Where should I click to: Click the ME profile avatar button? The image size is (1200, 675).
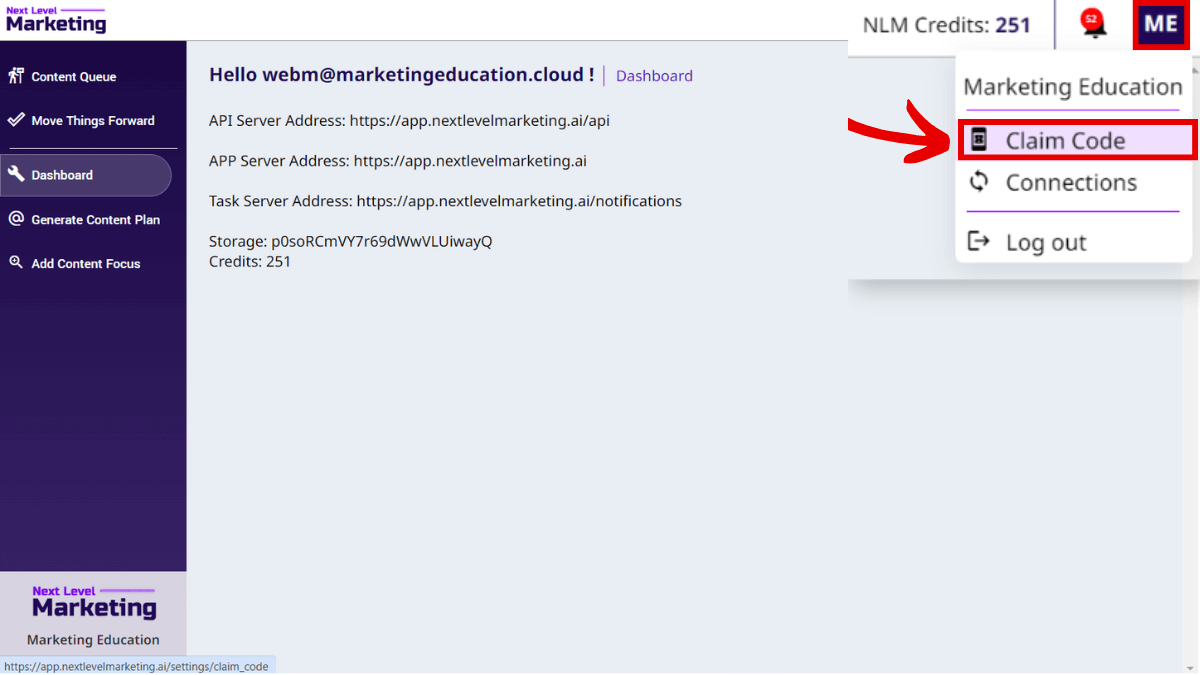pyautogui.click(x=1161, y=24)
